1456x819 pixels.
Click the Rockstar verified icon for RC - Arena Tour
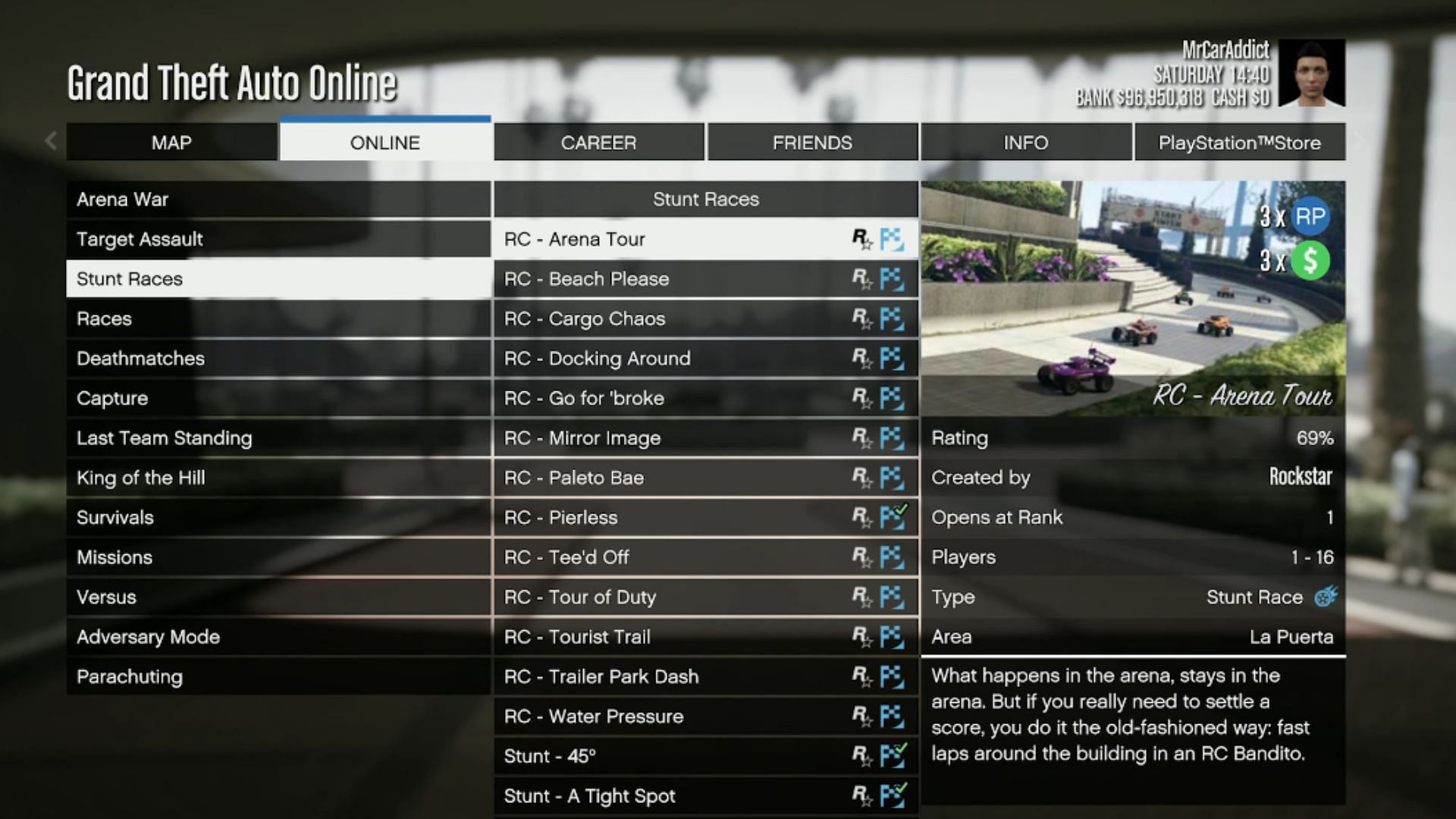[x=861, y=238]
